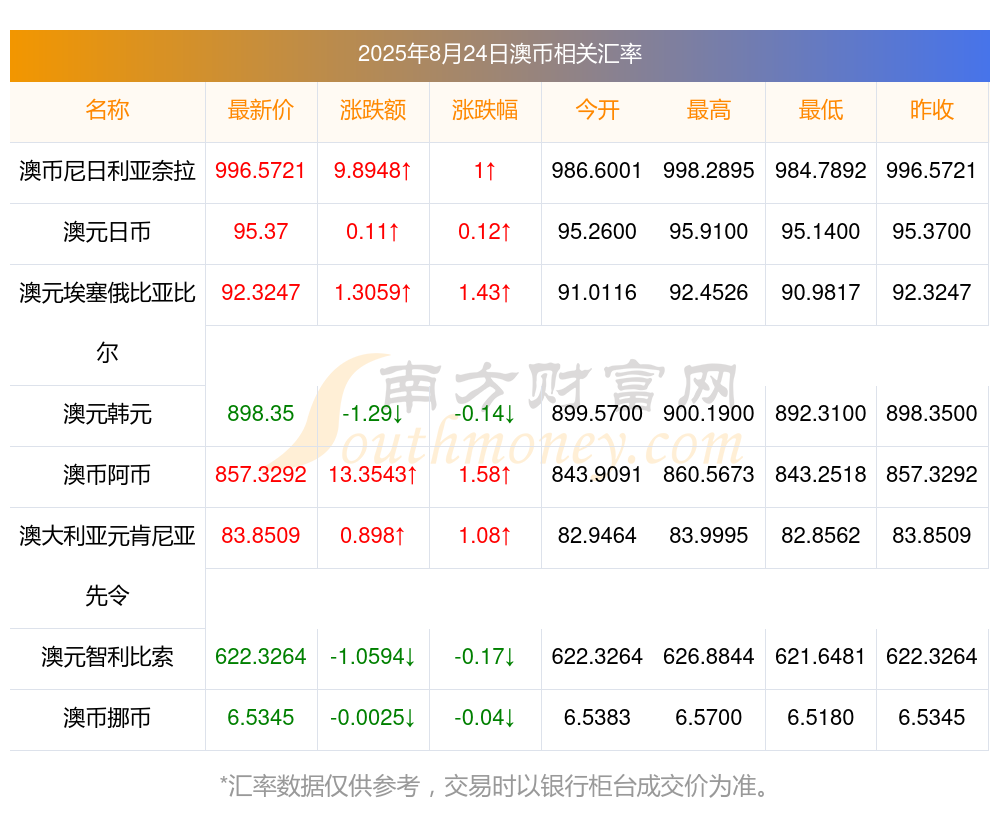
Task: Click low value 892.3100
Action: [821, 413]
